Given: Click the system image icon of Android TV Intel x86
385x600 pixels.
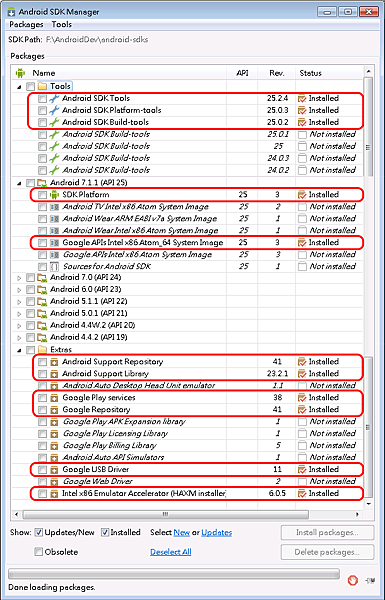Looking at the screenshot, I should pyautogui.click(x=54, y=207).
